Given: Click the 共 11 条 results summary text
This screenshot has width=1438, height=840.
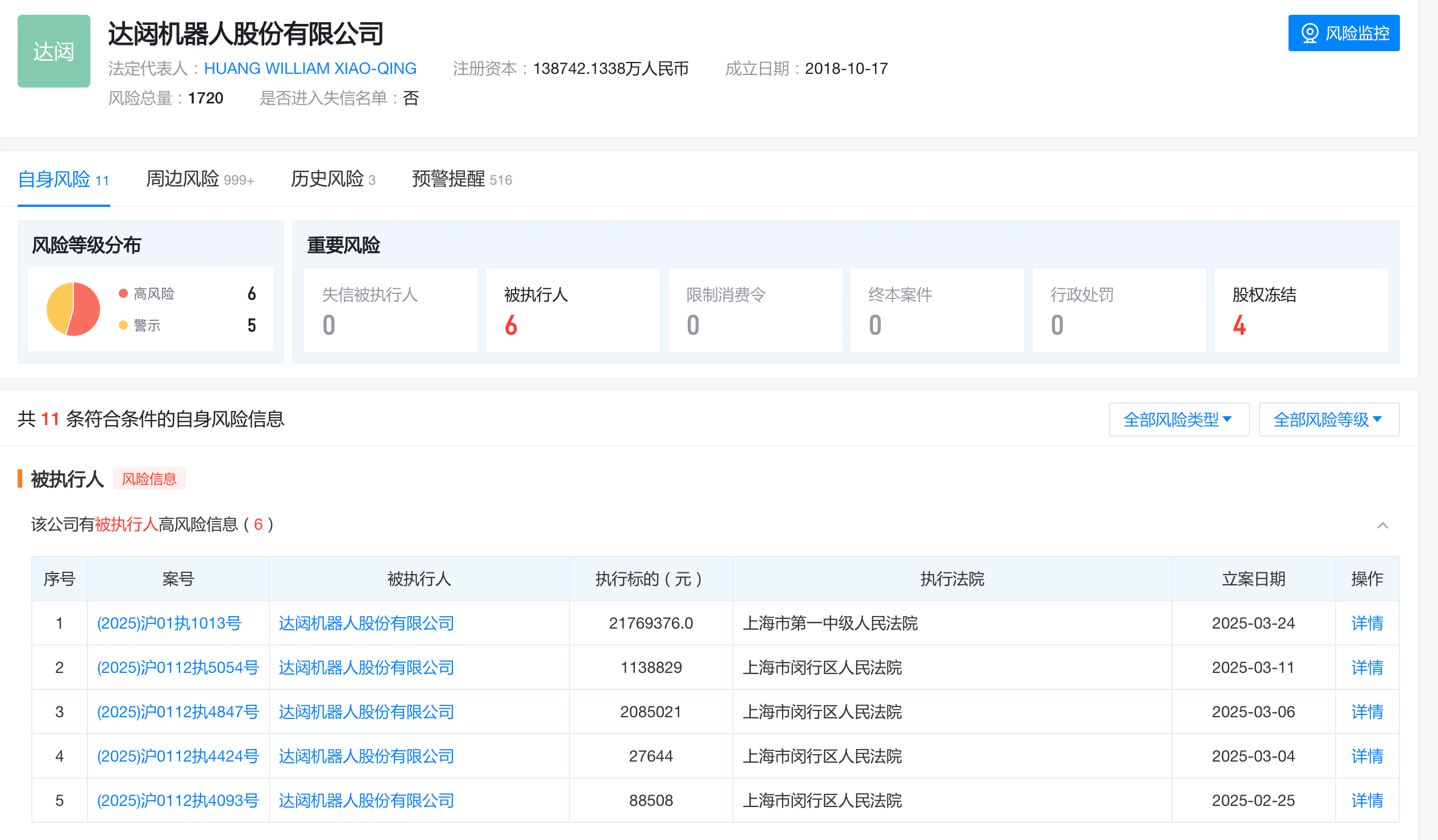Looking at the screenshot, I should [x=151, y=419].
